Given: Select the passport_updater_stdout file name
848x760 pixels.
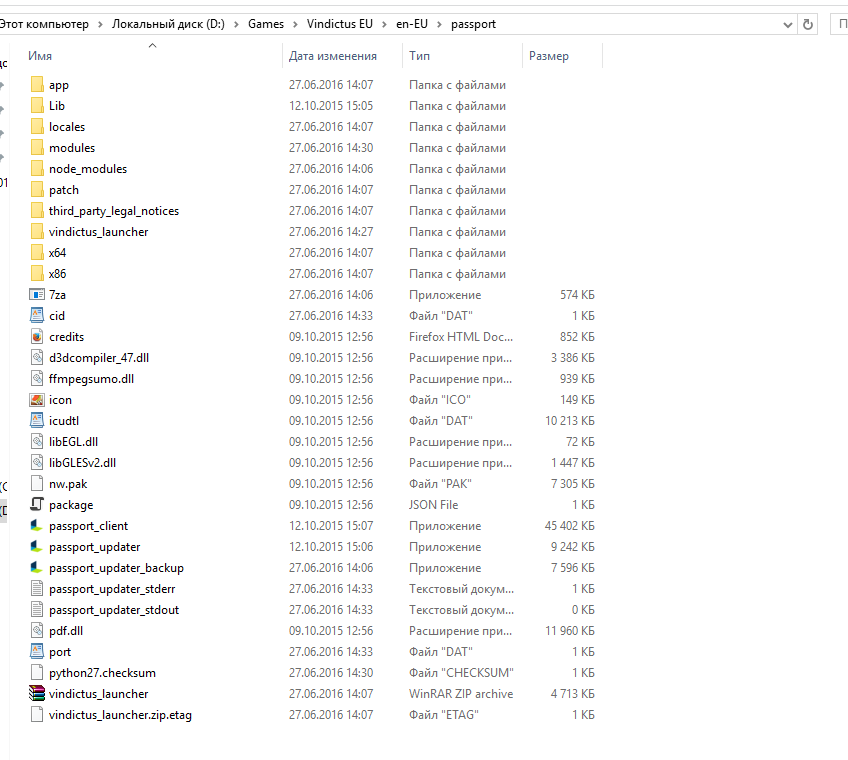Looking at the screenshot, I should [114, 610].
